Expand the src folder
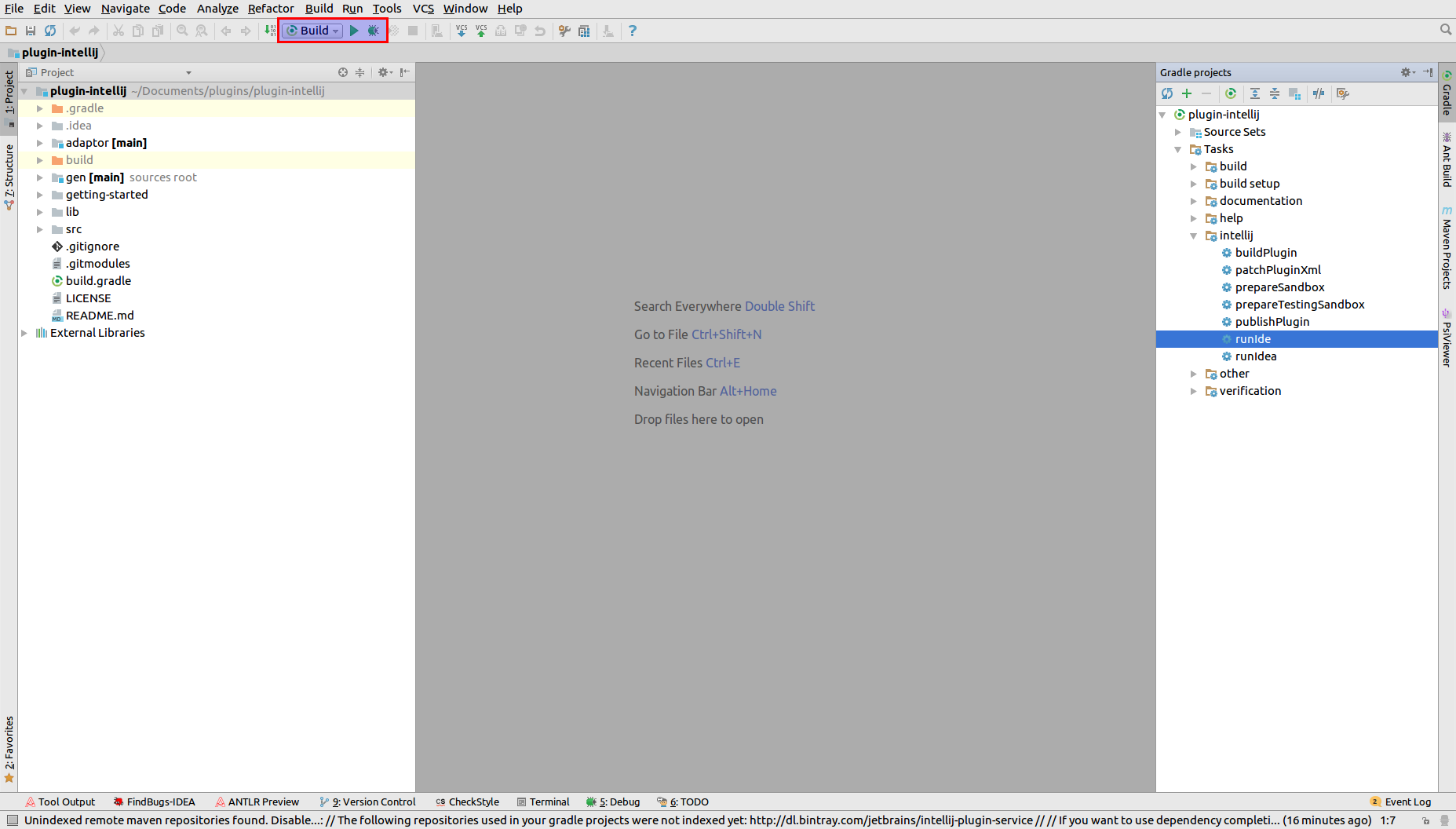Screen dimensions: 1456x829 pos(40,229)
